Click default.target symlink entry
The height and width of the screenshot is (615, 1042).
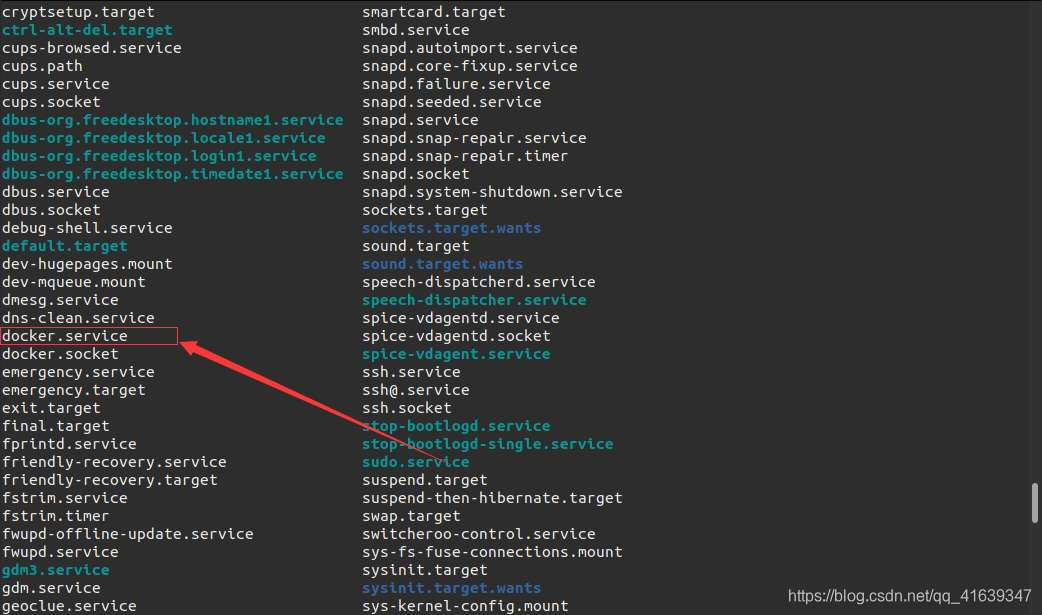64,245
